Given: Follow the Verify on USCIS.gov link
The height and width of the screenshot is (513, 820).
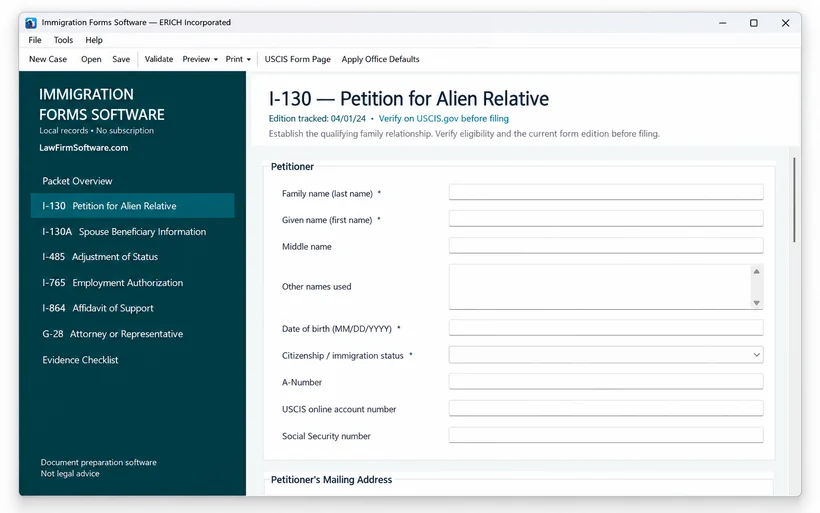Looking at the screenshot, I should (x=443, y=119).
